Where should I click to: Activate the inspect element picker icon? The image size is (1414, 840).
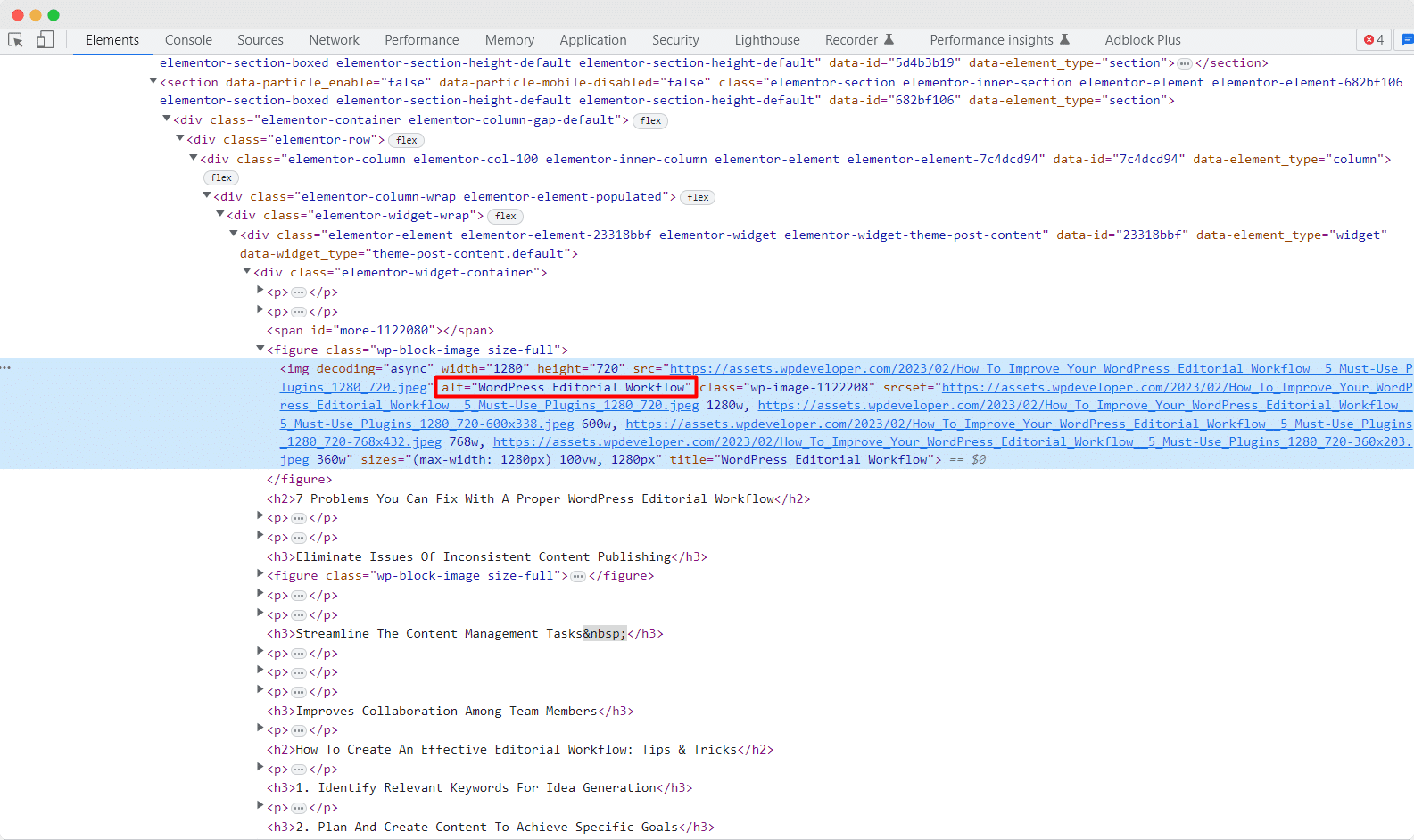click(x=15, y=40)
